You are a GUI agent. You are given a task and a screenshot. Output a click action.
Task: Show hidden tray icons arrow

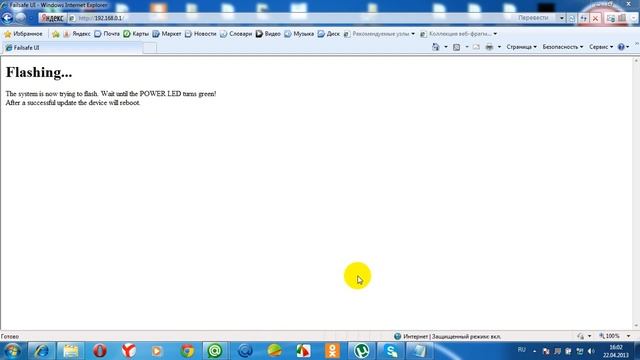coord(534,351)
